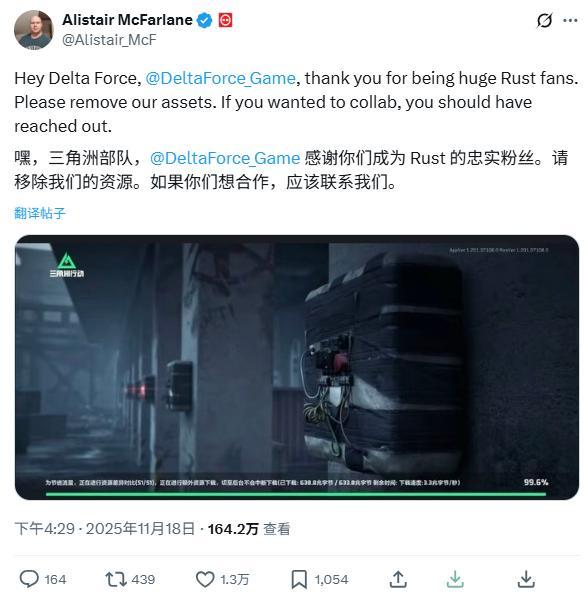Open Alistair McFarlane's profile avatar
Image resolution: width=585 pixels, height=600 pixels.
pos(34,30)
